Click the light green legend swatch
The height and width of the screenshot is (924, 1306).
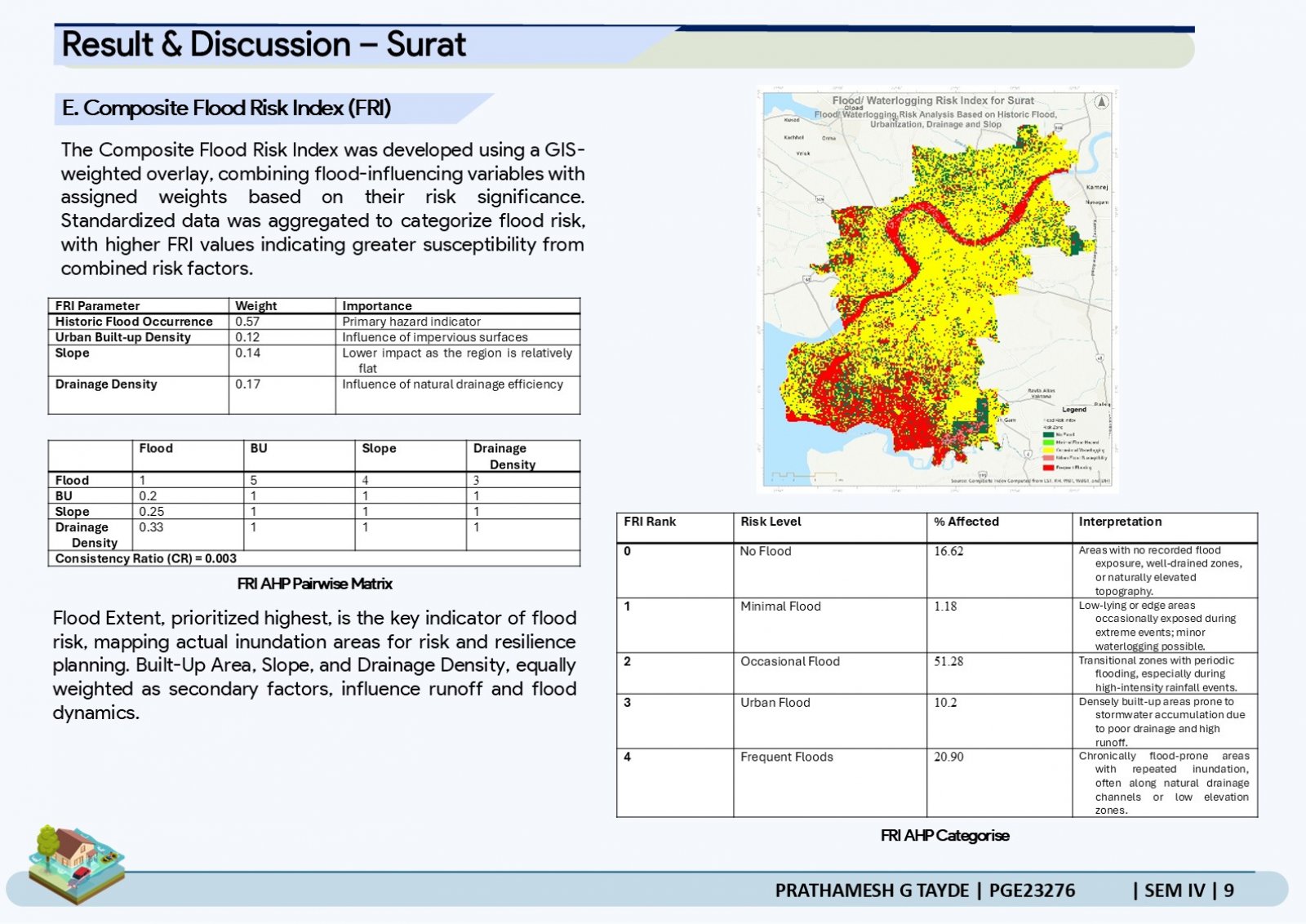[x=1048, y=442]
